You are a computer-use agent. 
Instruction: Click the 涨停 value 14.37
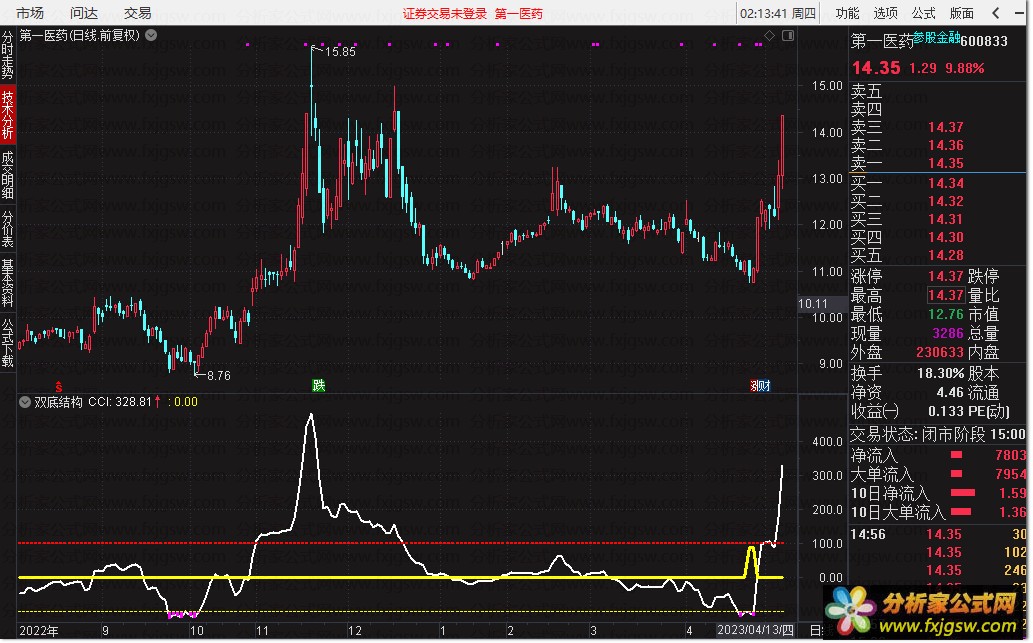point(945,276)
